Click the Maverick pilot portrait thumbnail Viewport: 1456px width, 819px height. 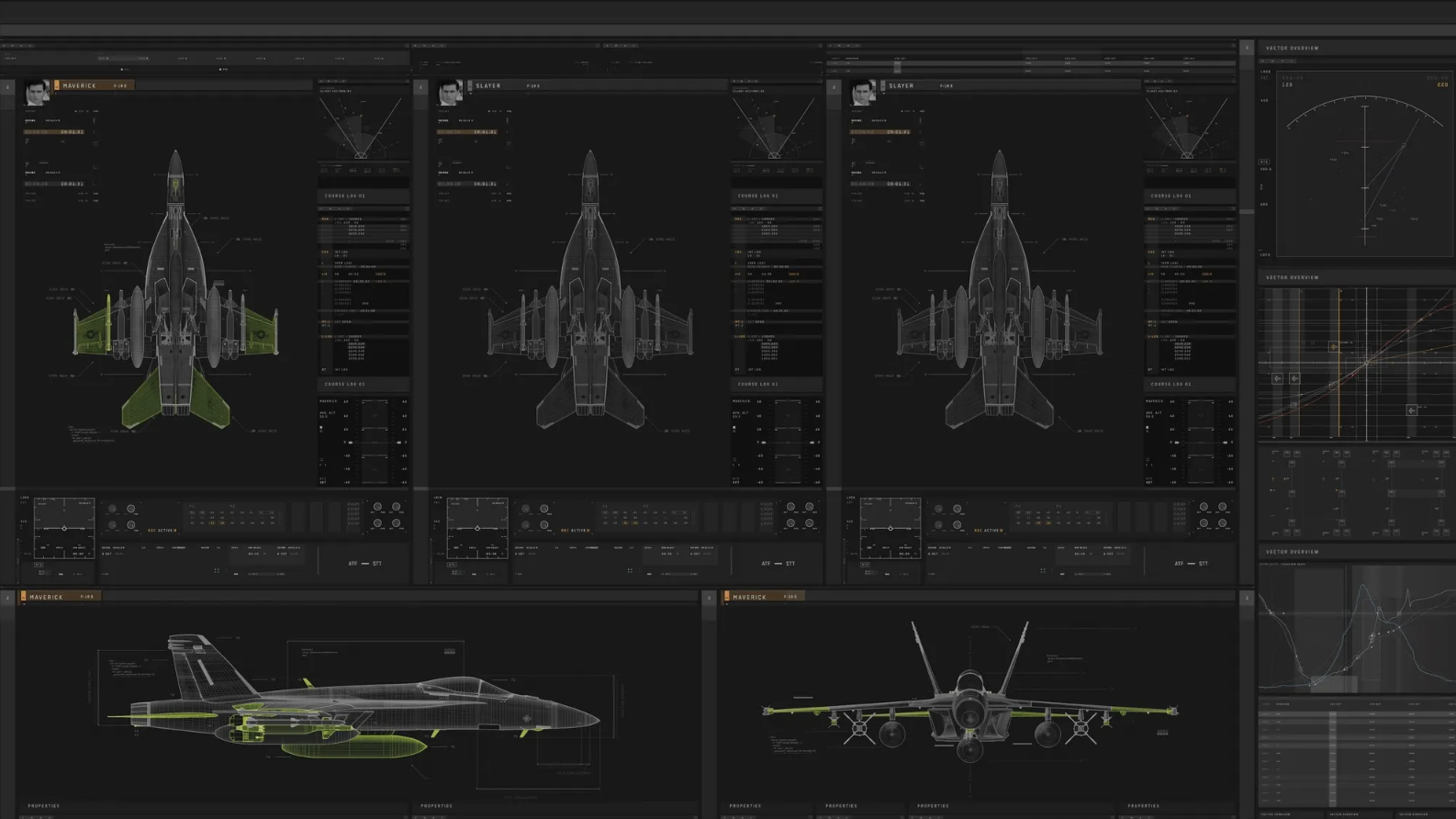[x=37, y=92]
